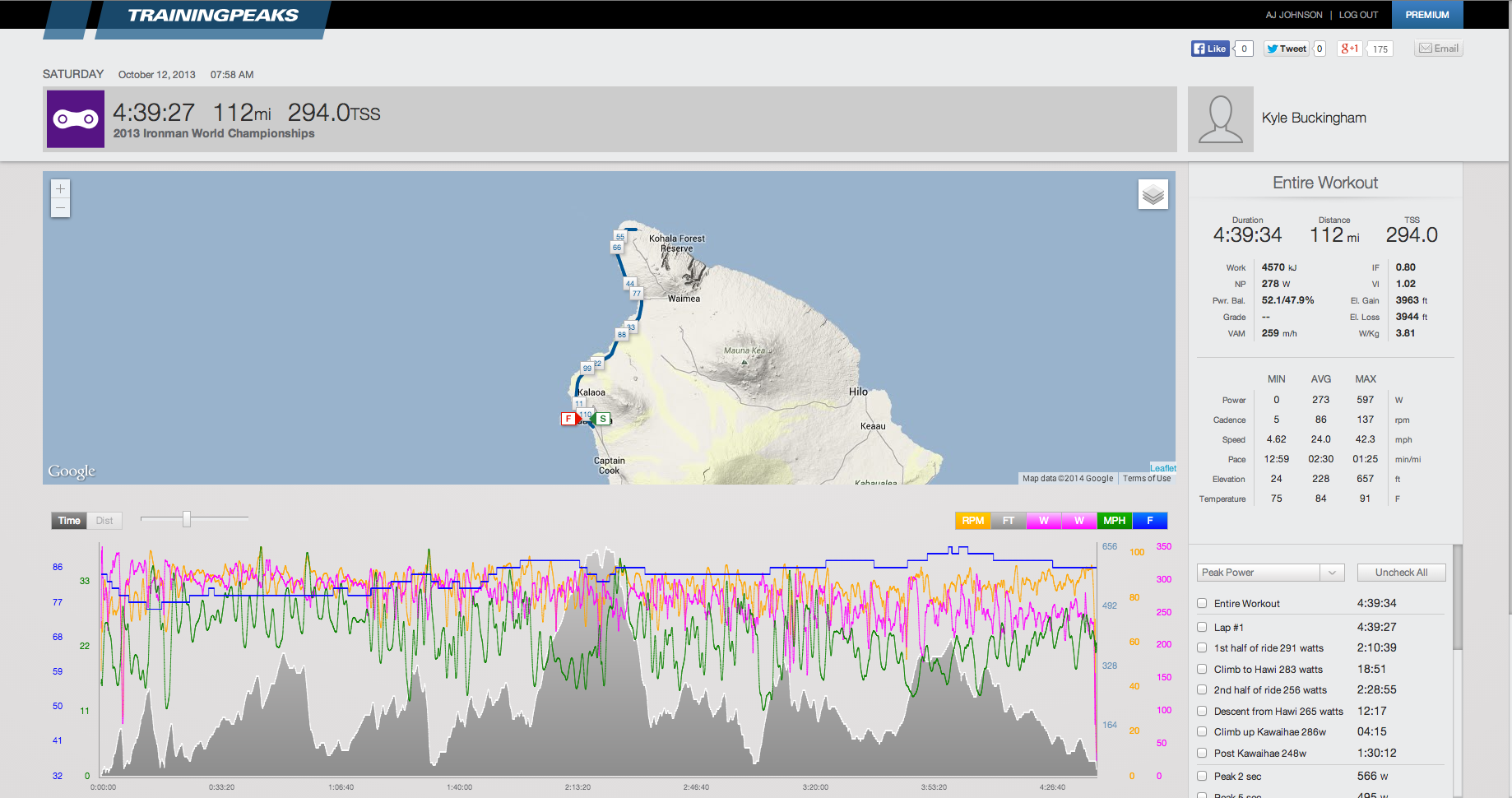Toggle the FT elevation channel
This screenshot has height=798, width=1512.
(x=1009, y=521)
